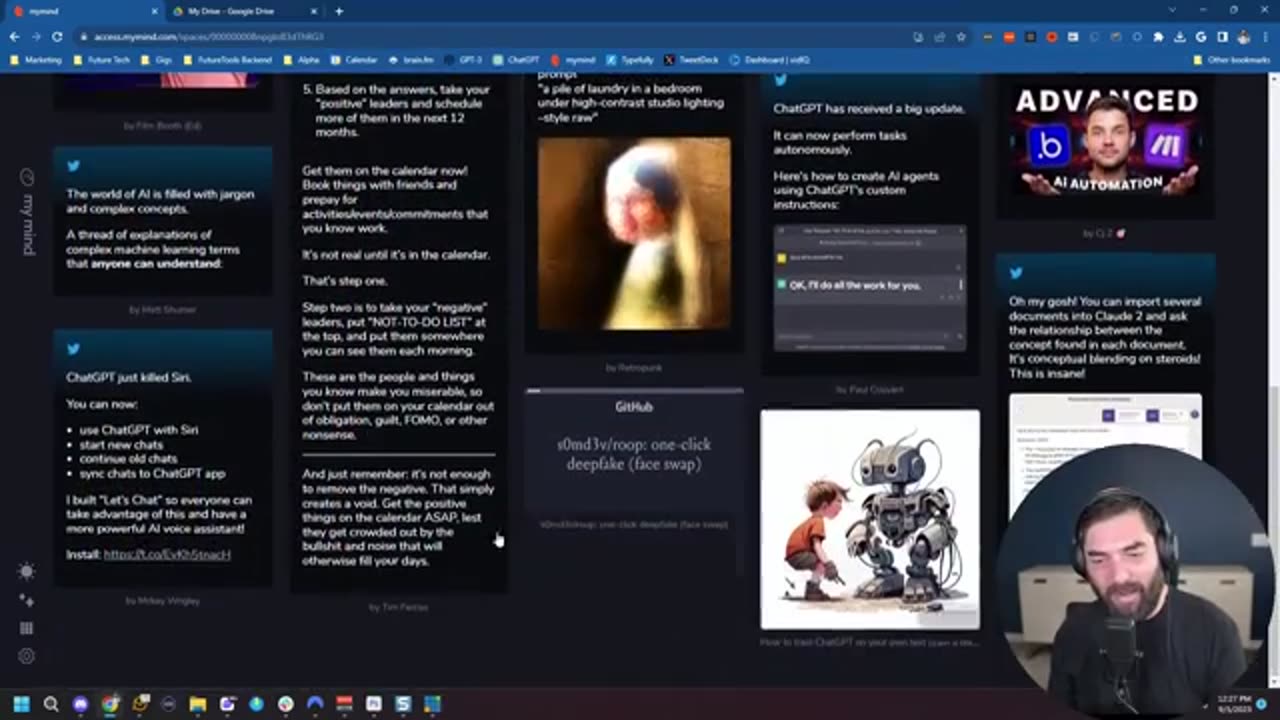This screenshot has width=1280, height=720.
Task: Click the Twitter bird on ChatGPT killed Siri card
Action: click(73, 349)
